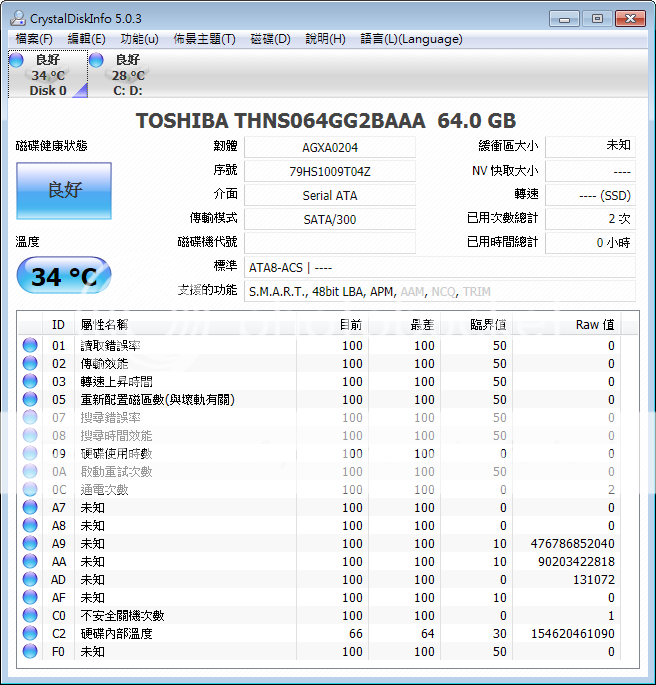The height and width of the screenshot is (685, 656).
Task: Click the 臨界值 column header
Action: pyautogui.click(x=476, y=325)
